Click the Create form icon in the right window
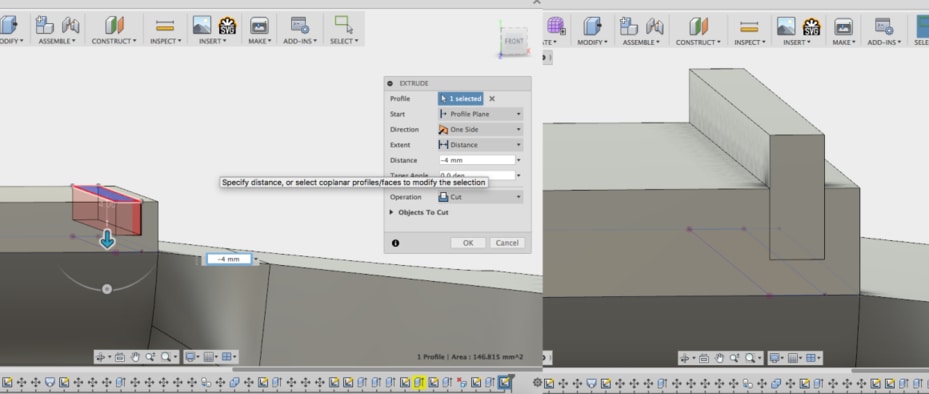929x394 pixels. (x=556, y=25)
